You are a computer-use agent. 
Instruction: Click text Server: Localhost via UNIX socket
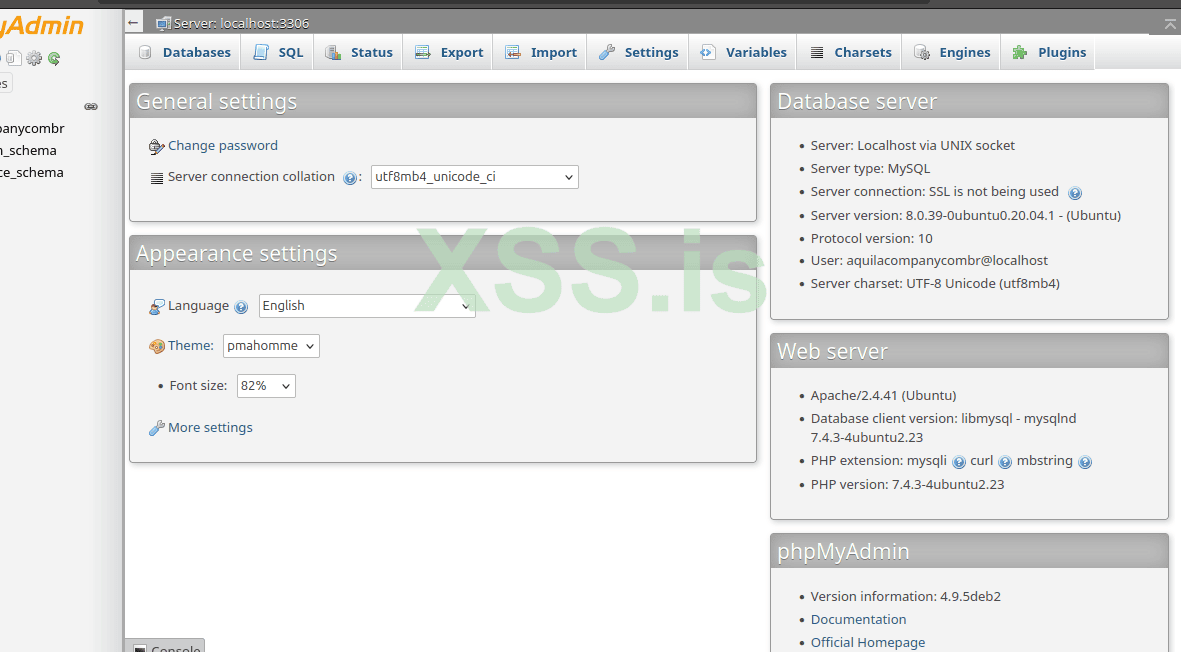tap(912, 145)
